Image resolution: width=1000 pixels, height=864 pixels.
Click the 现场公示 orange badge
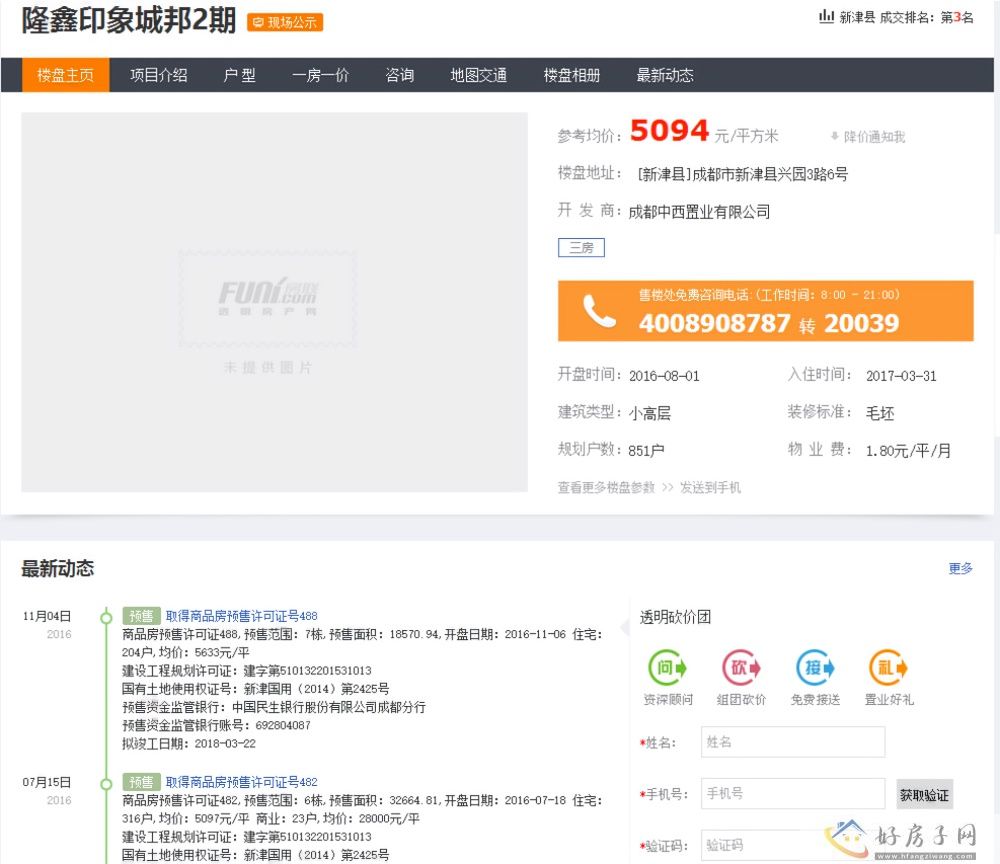(285, 22)
